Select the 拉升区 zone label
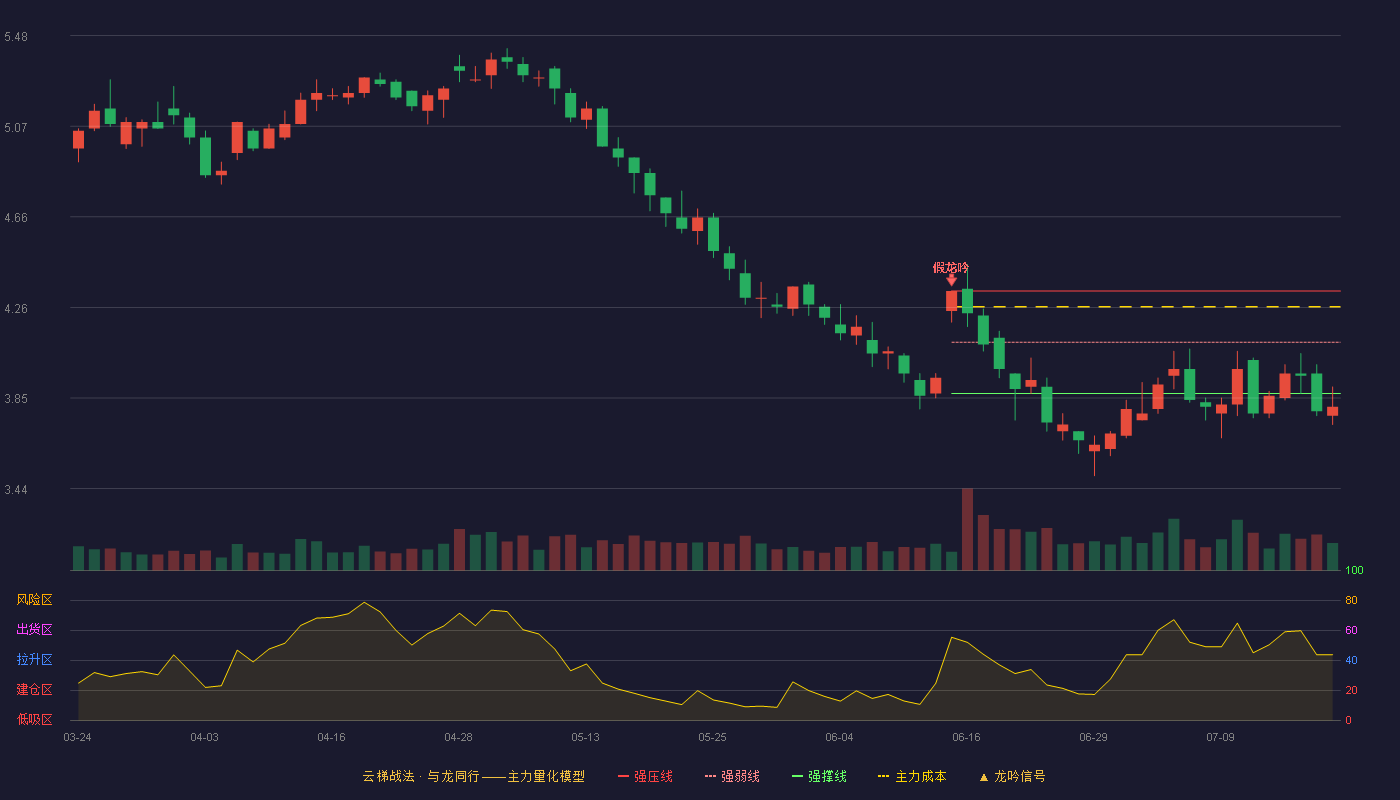 [x=34, y=660]
